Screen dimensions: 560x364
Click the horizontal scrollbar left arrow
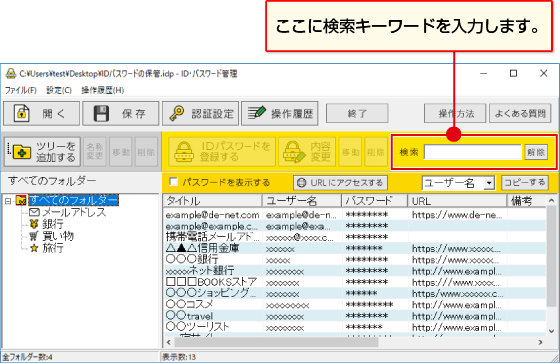169,342
